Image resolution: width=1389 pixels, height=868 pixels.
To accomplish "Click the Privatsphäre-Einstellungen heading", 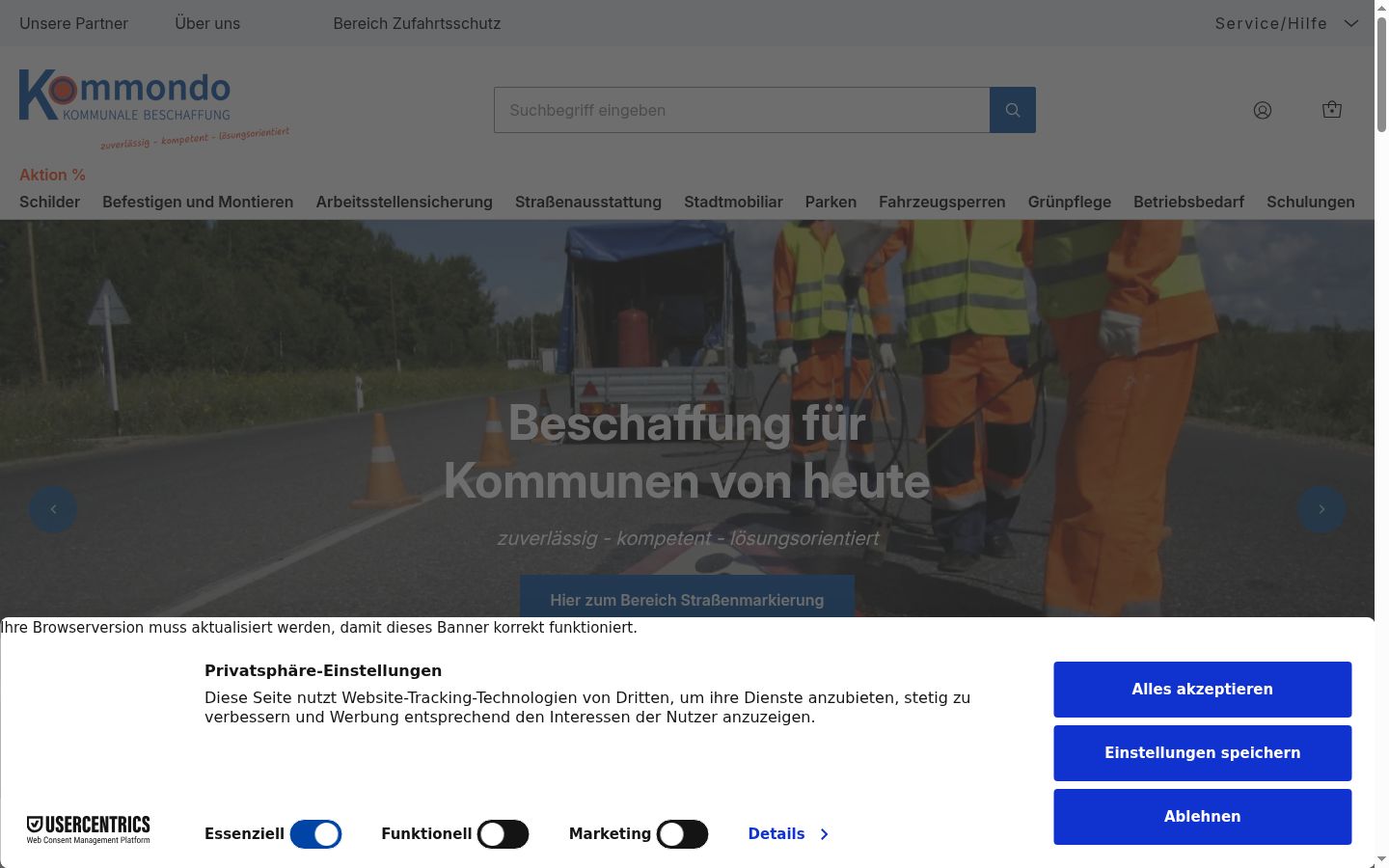I will (323, 671).
